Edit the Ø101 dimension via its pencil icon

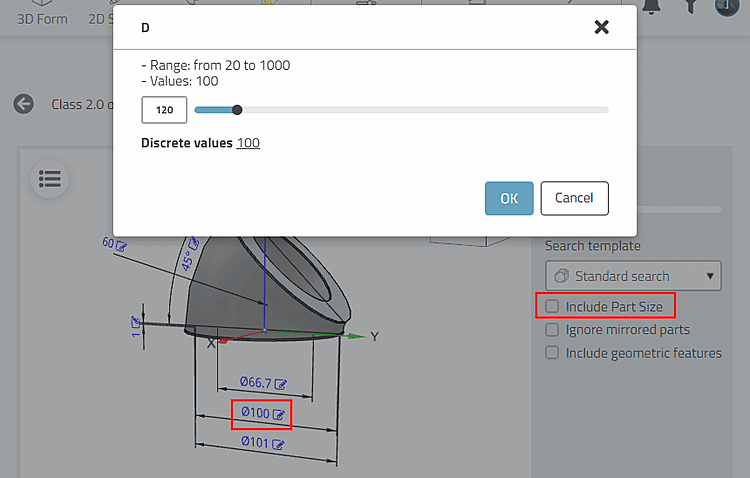(278, 445)
